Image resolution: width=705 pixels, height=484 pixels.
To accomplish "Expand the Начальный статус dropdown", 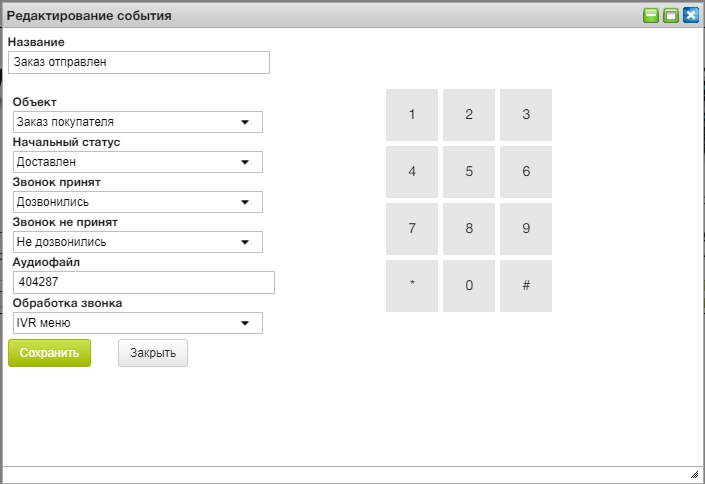I will (137, 162).
